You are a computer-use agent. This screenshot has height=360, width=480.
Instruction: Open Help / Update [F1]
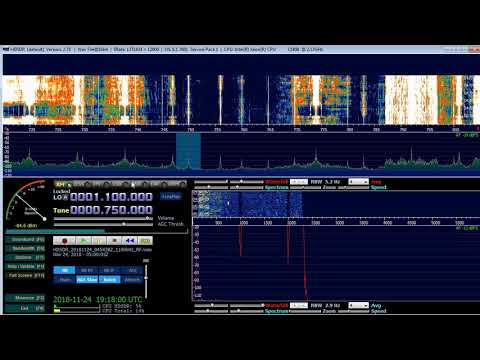25,267
